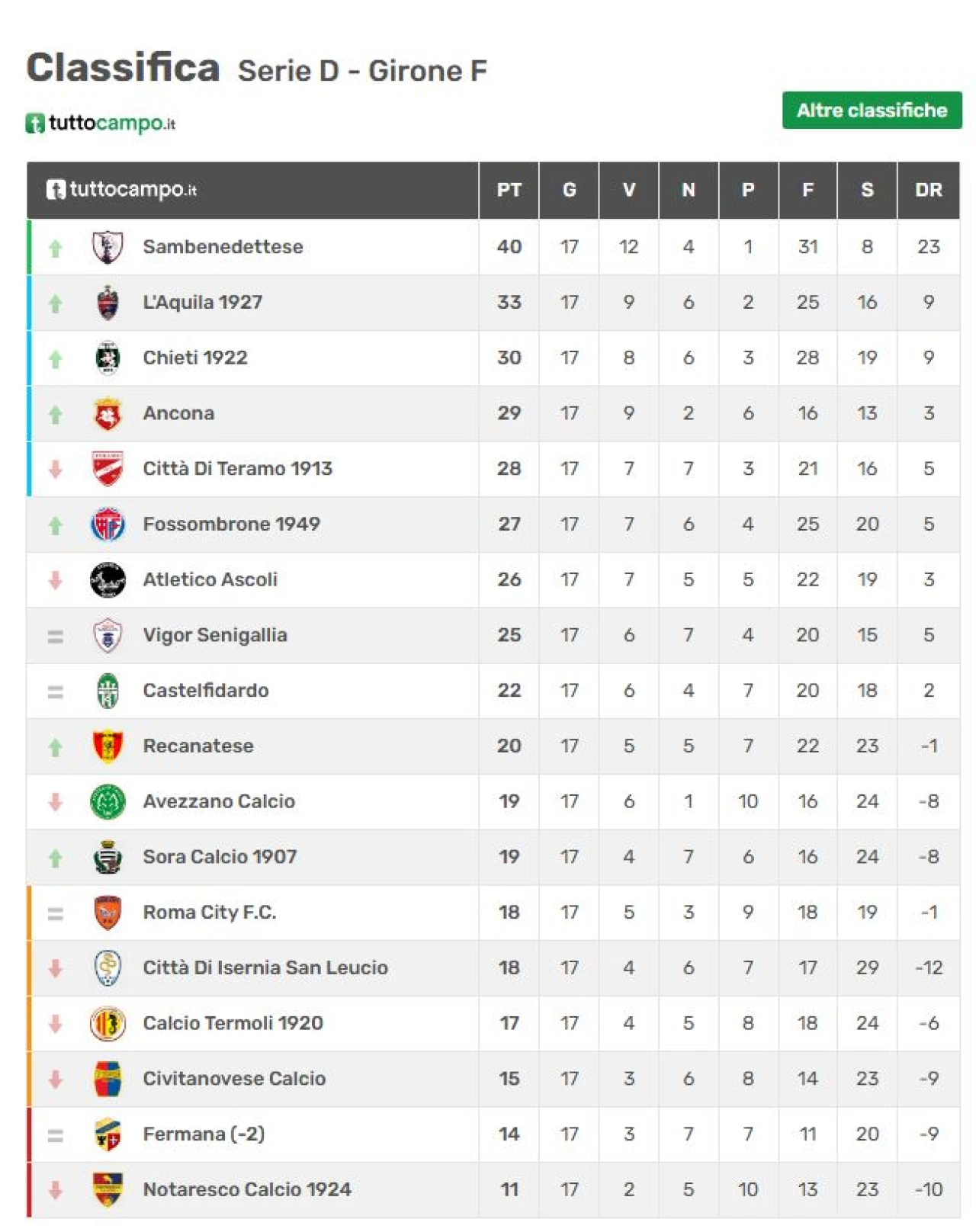Open the Vigor Senigallia team link
976x1232 pixels.
pos(215,635)
